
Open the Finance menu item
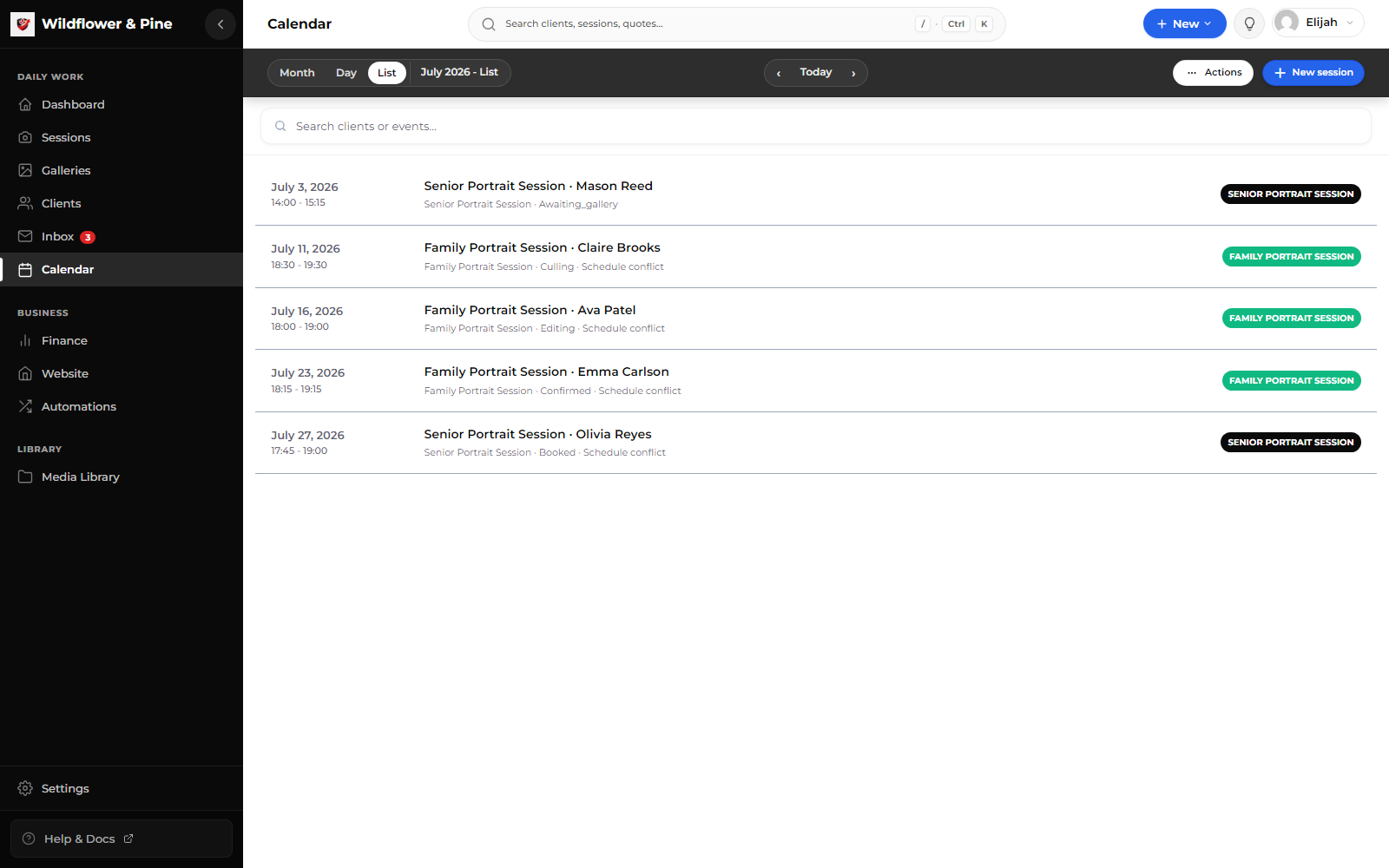122,340
